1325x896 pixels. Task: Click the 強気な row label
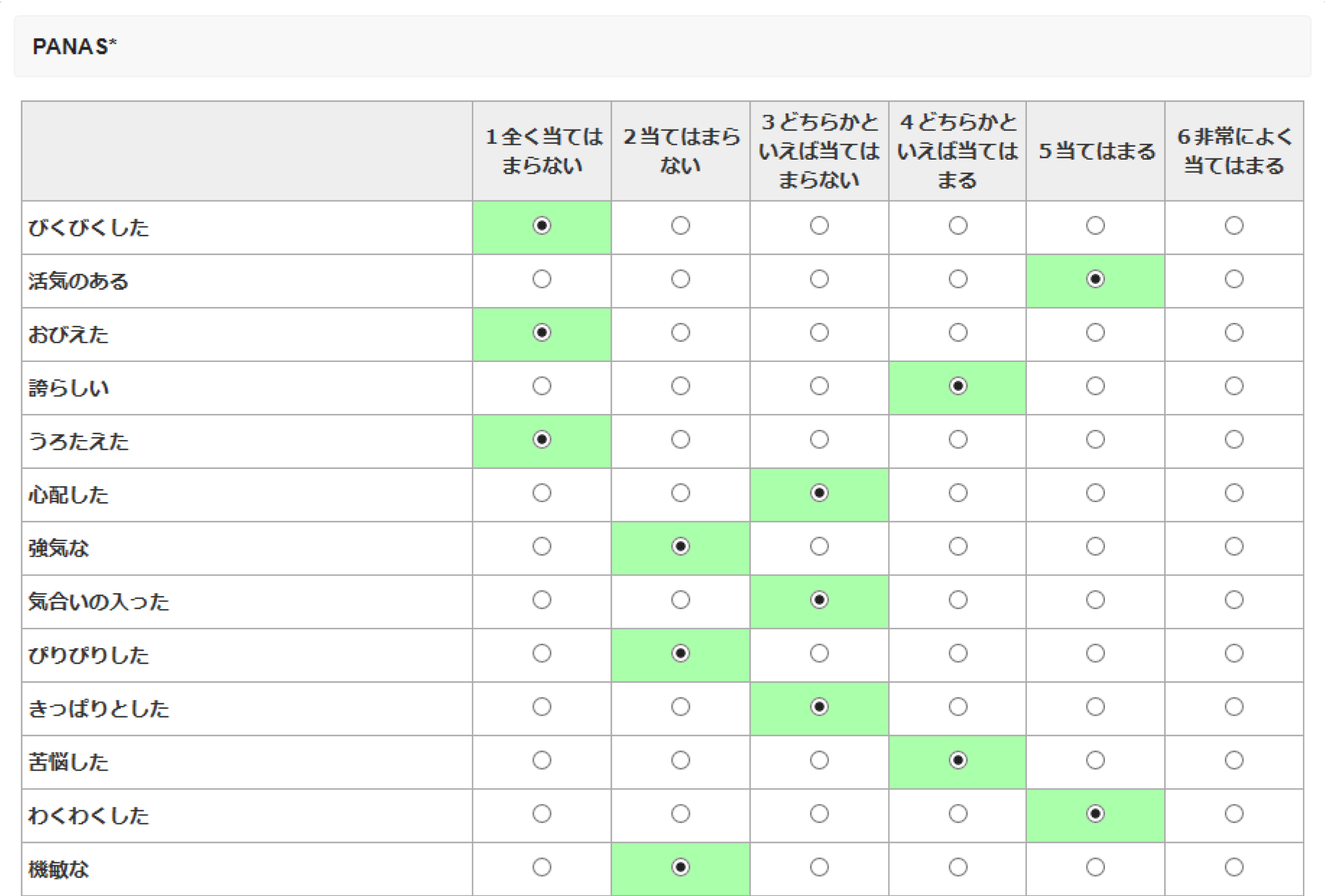(58, 548)
